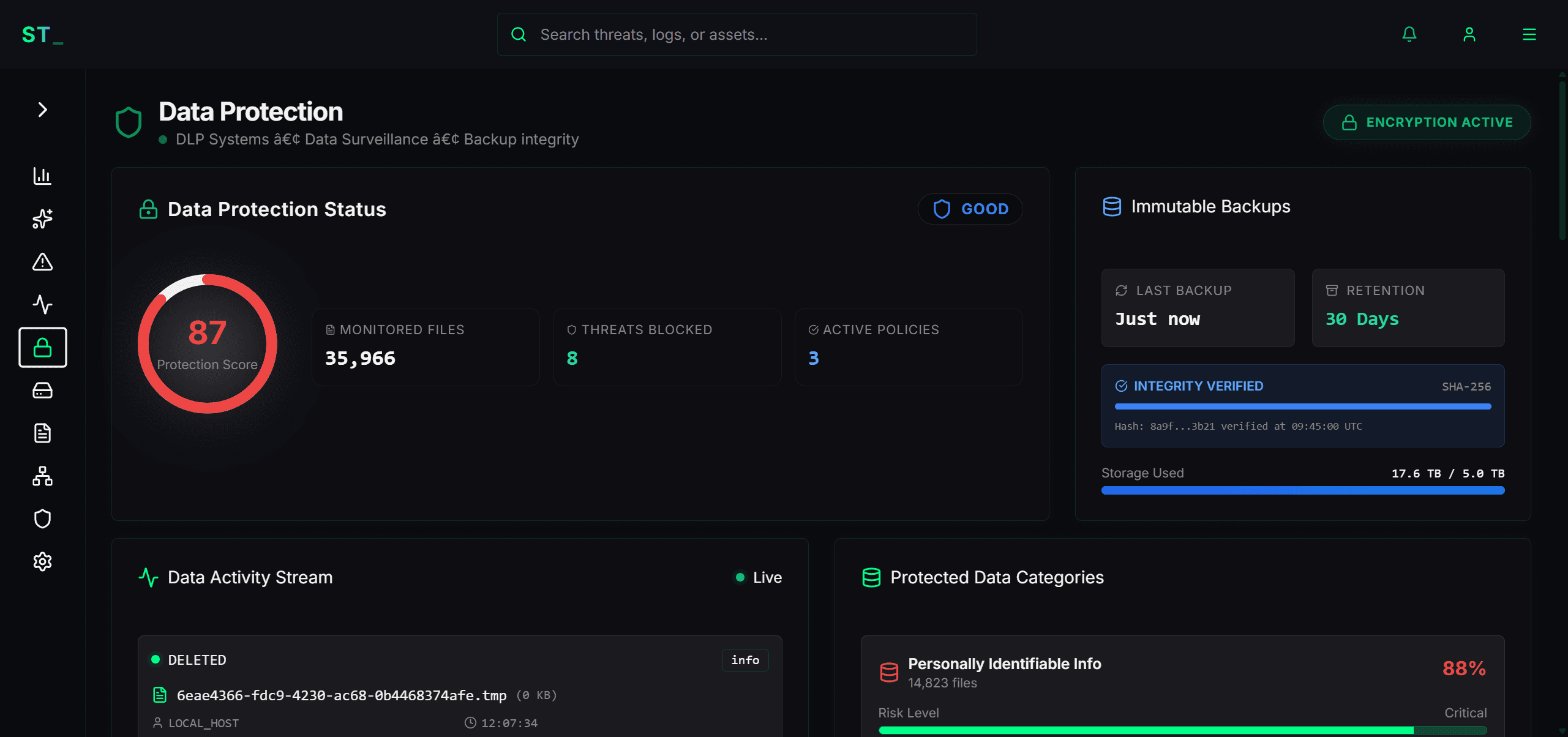Open the notifications bell

click(1409, 34)
